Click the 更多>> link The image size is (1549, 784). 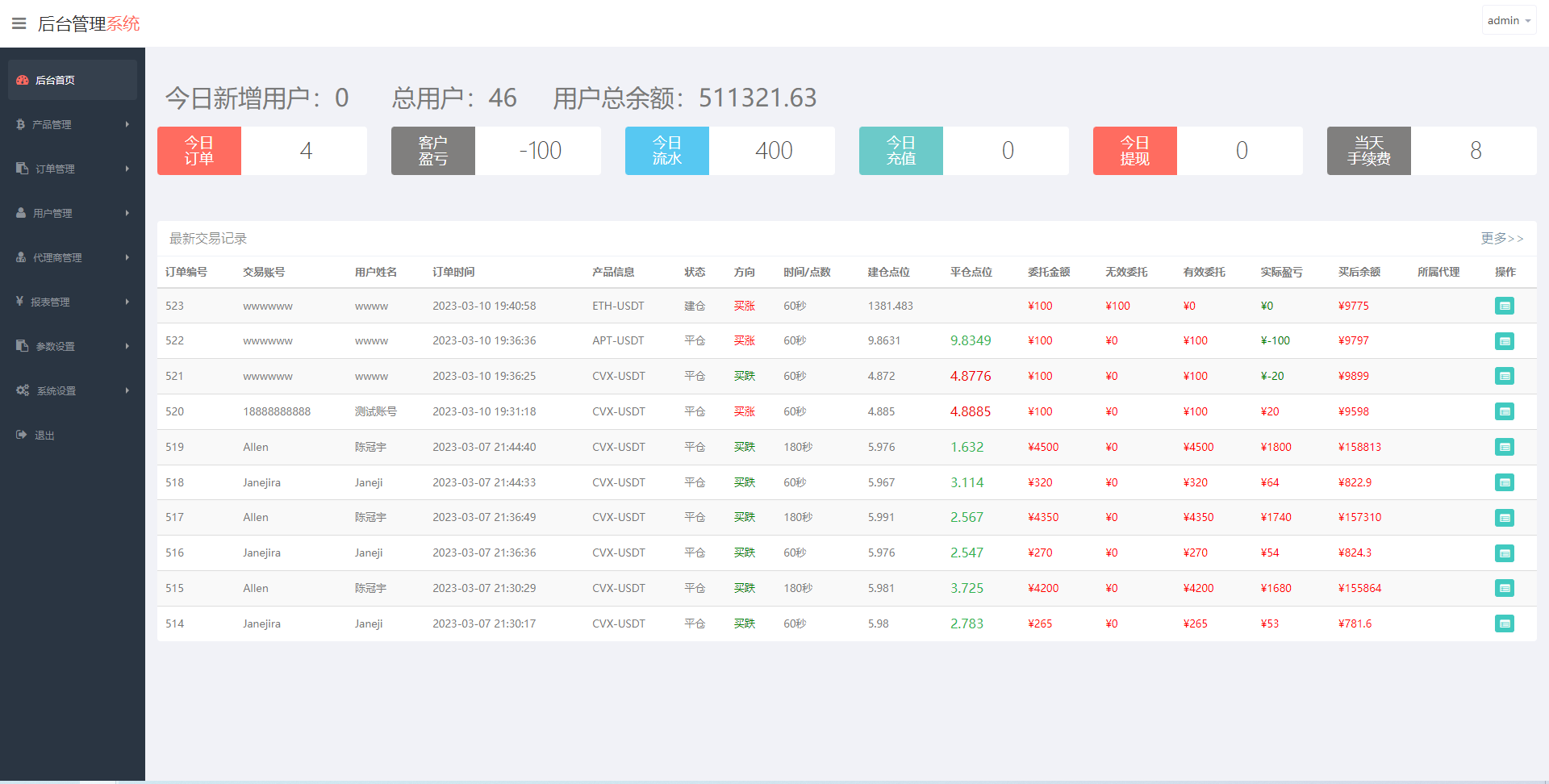1502,239
